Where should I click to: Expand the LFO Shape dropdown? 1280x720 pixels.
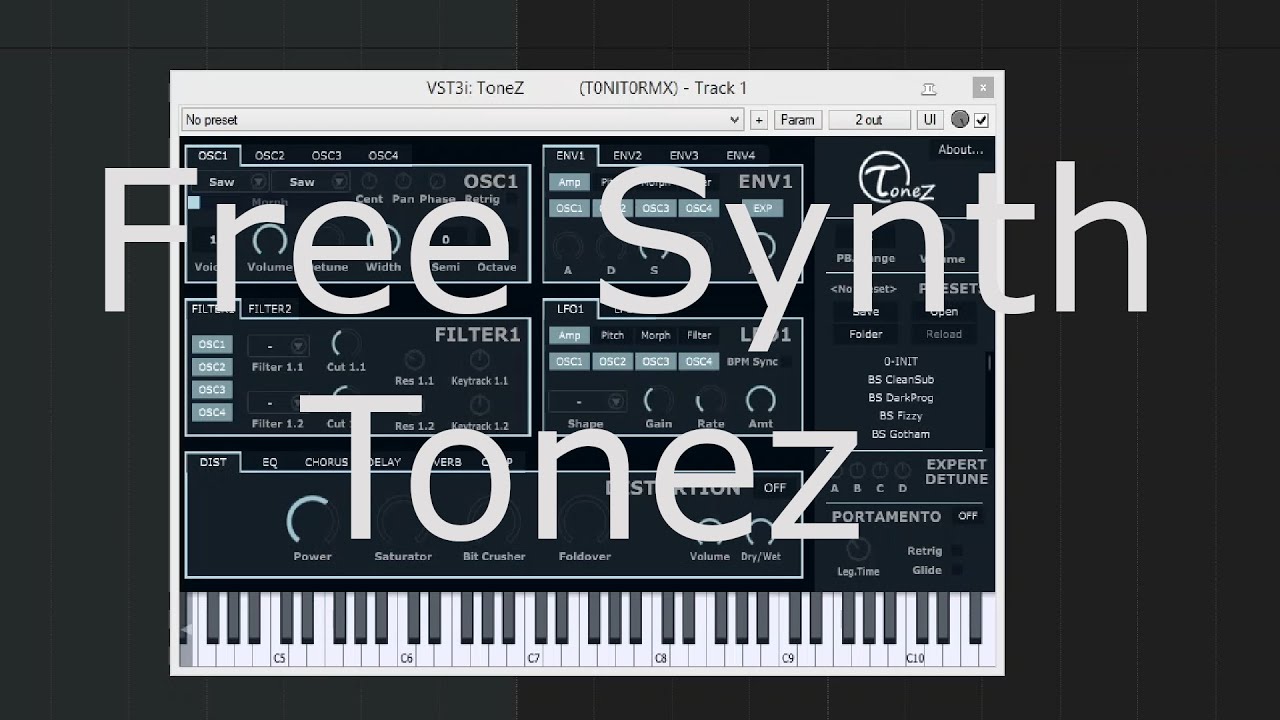point(616,401)
